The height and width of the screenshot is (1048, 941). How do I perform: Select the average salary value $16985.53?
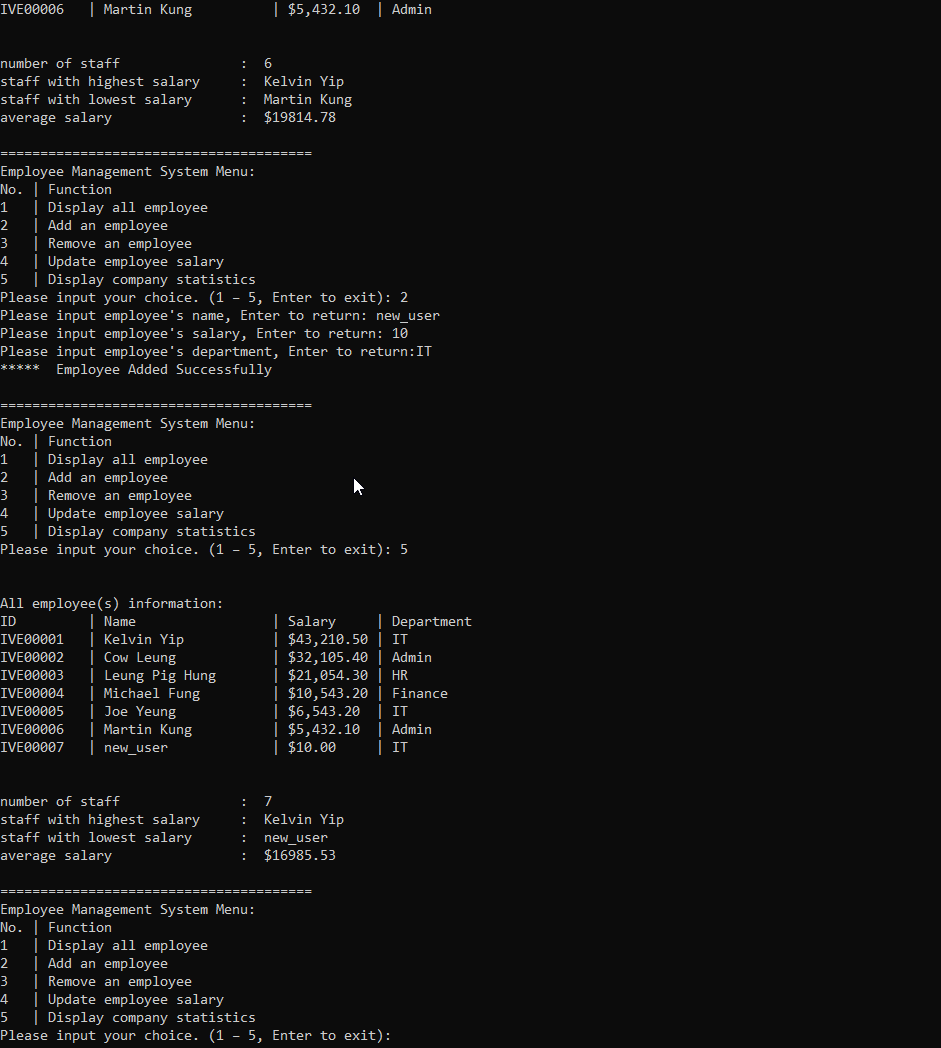click(x=300, y=856)
